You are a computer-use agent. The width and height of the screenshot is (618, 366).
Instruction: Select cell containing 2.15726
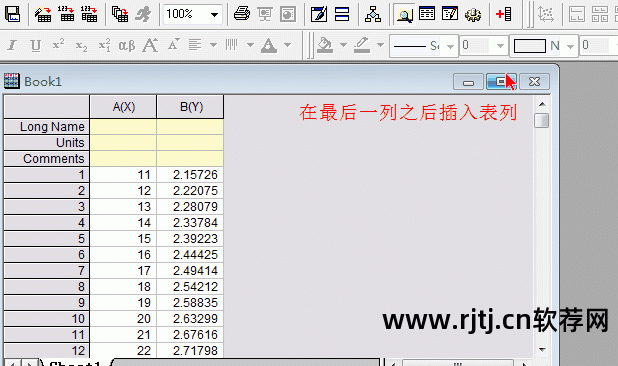tap(190, 175)
